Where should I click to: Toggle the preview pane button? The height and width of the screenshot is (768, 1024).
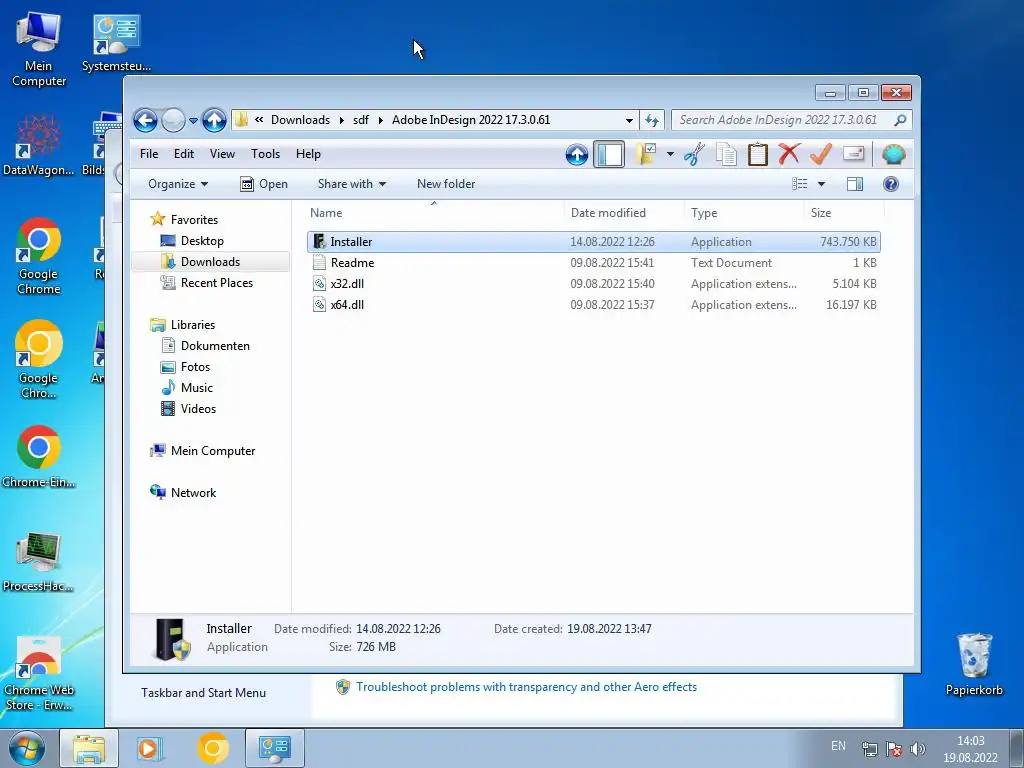[855, 184]
